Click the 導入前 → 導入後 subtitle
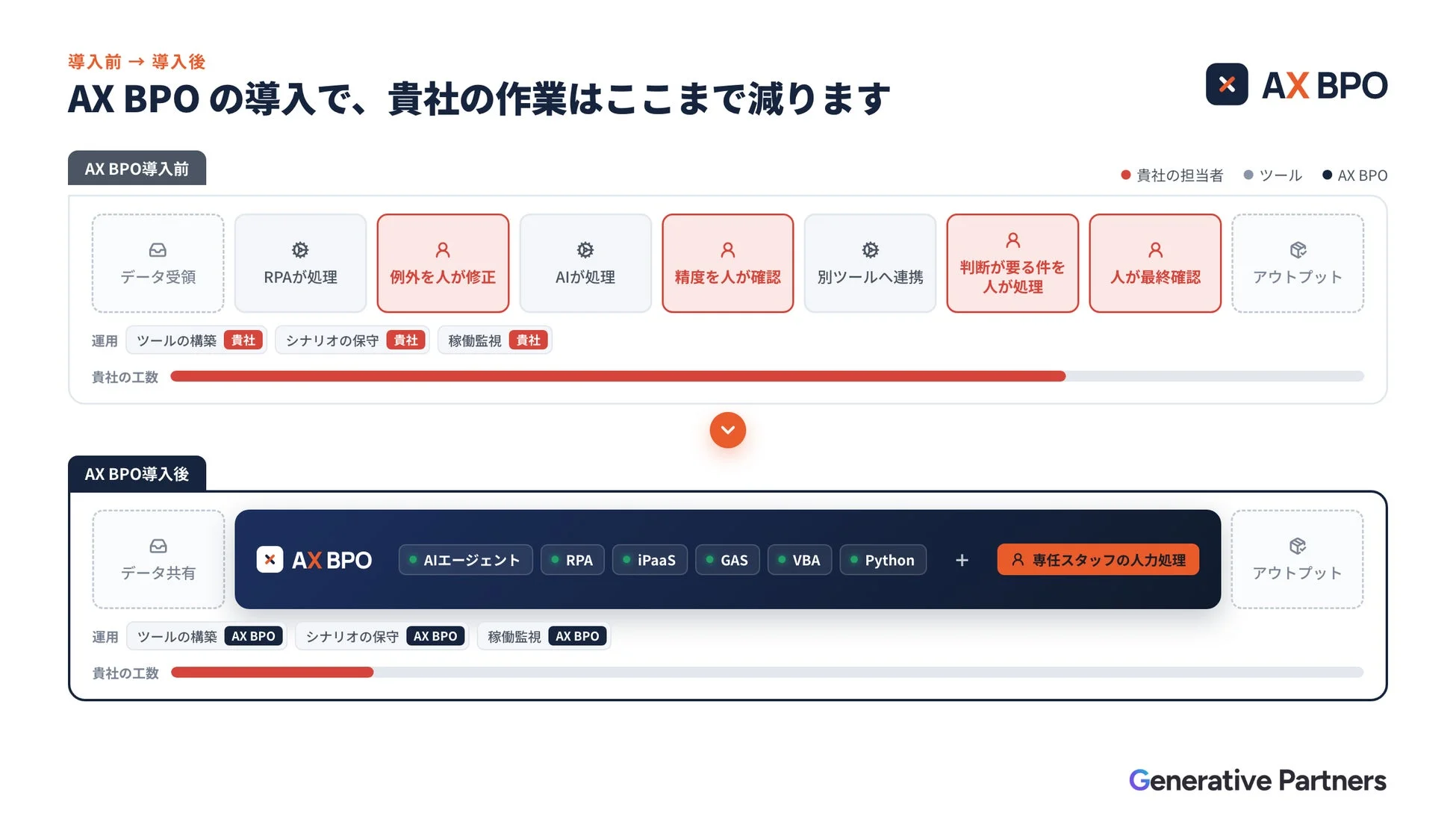Image resolution: width=1456 pixels, height=819 pixels. [137, 61]
